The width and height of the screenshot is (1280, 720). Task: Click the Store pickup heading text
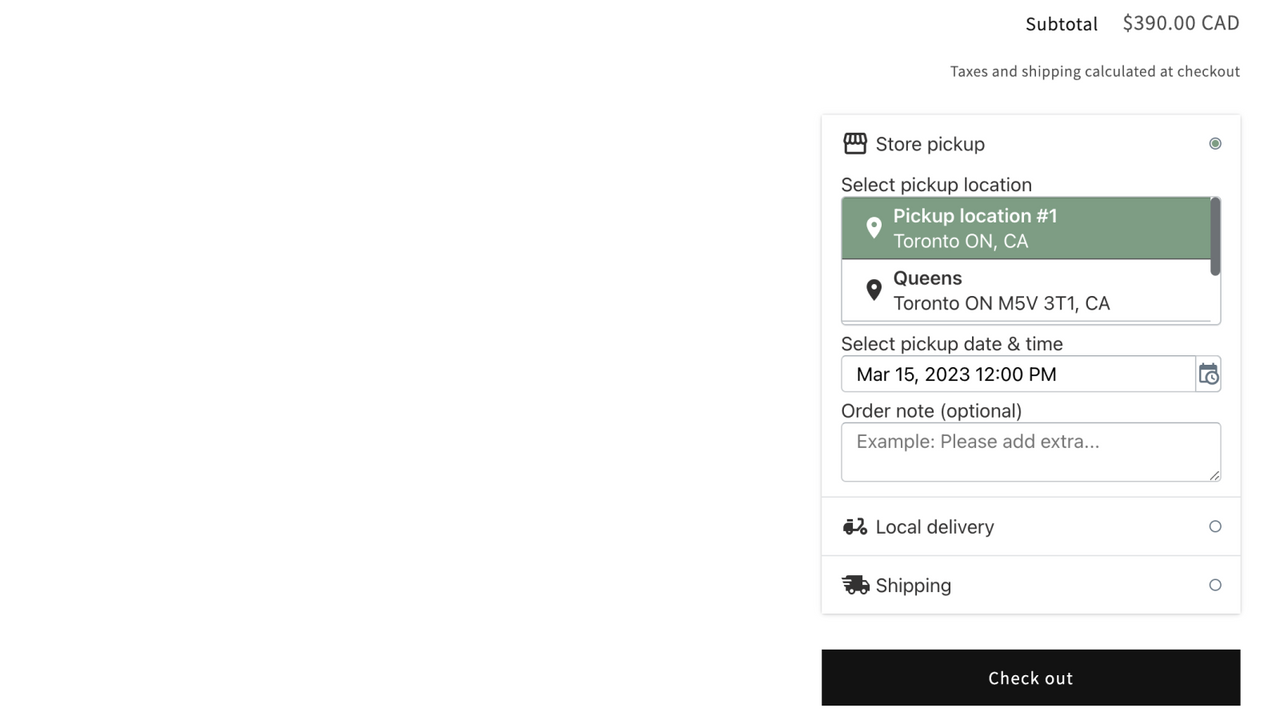pos(930,144)
